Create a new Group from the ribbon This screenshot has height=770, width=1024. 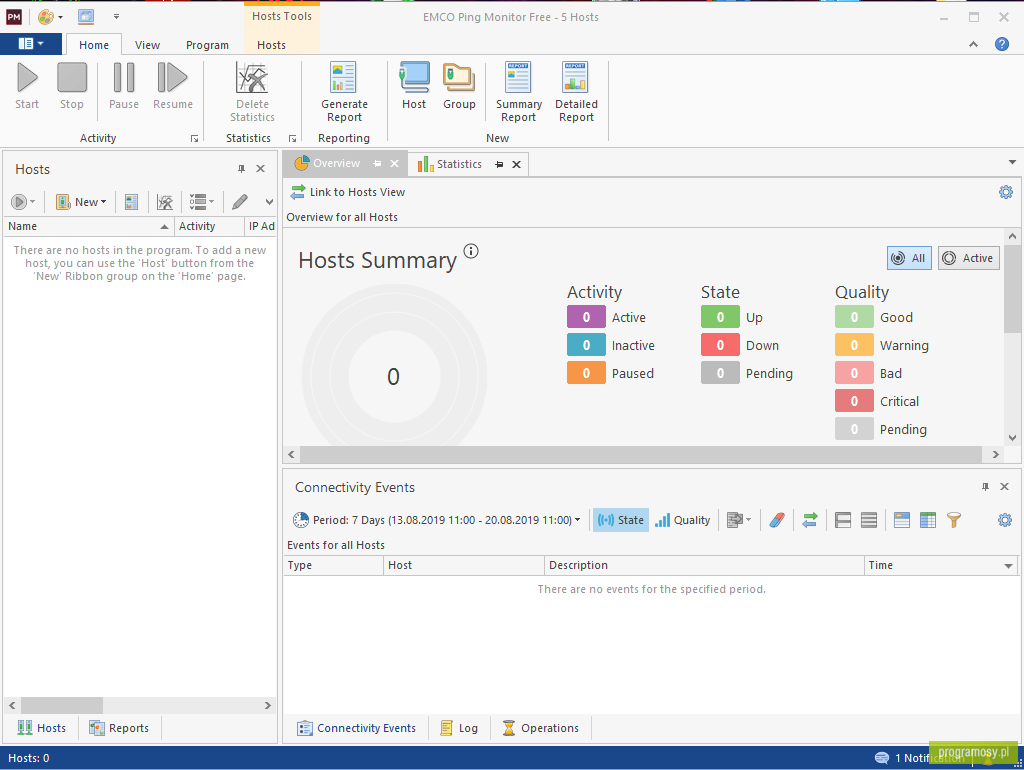pyautogui.click(x=459, y=86)
